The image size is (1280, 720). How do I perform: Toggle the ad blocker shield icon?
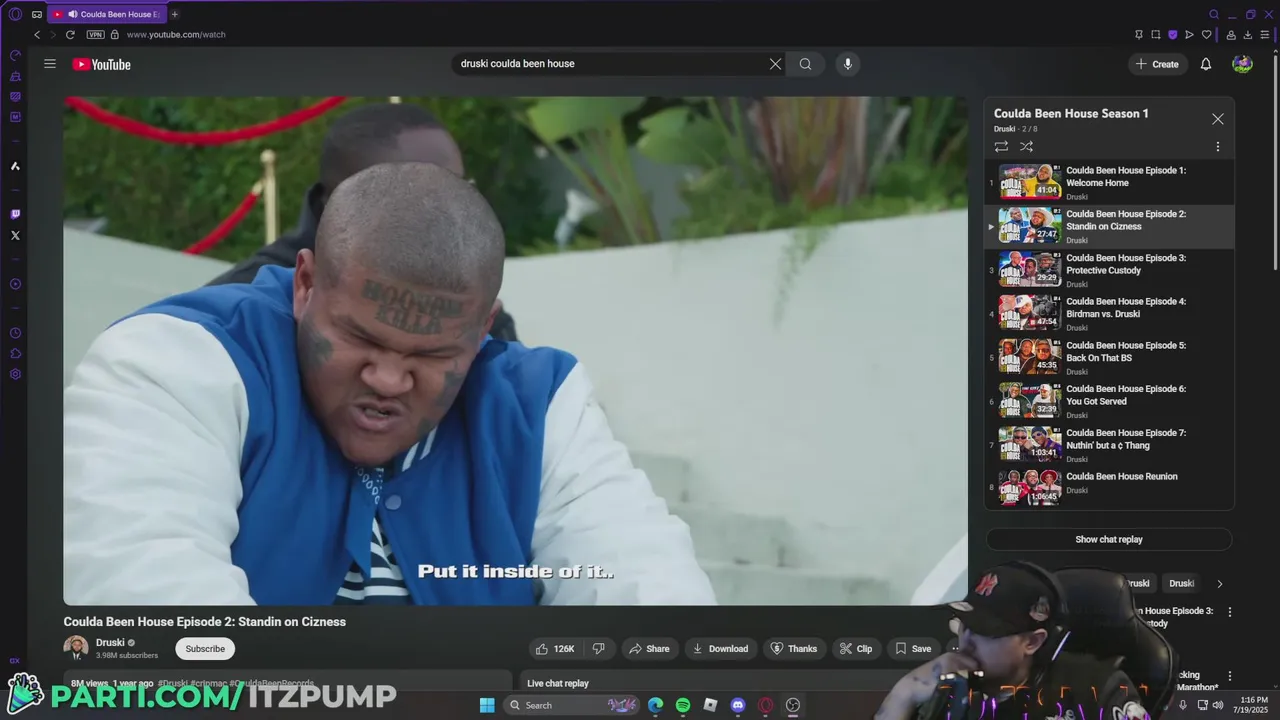coord(1172,34)
